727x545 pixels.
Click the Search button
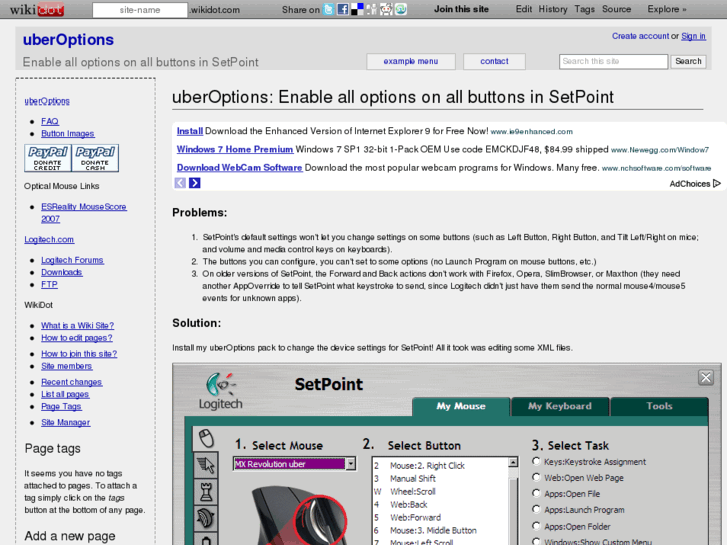pyautogui.click(x=688, y=61)
